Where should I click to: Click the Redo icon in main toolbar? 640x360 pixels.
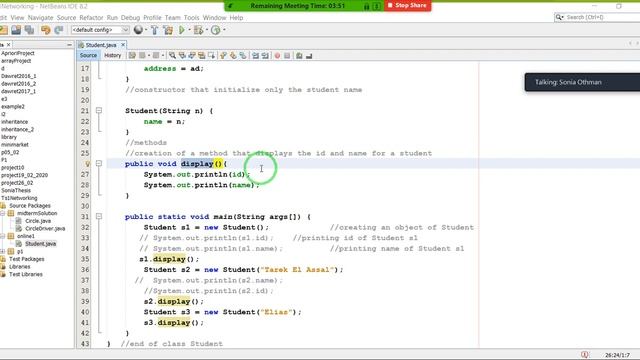tap(59, 30)
